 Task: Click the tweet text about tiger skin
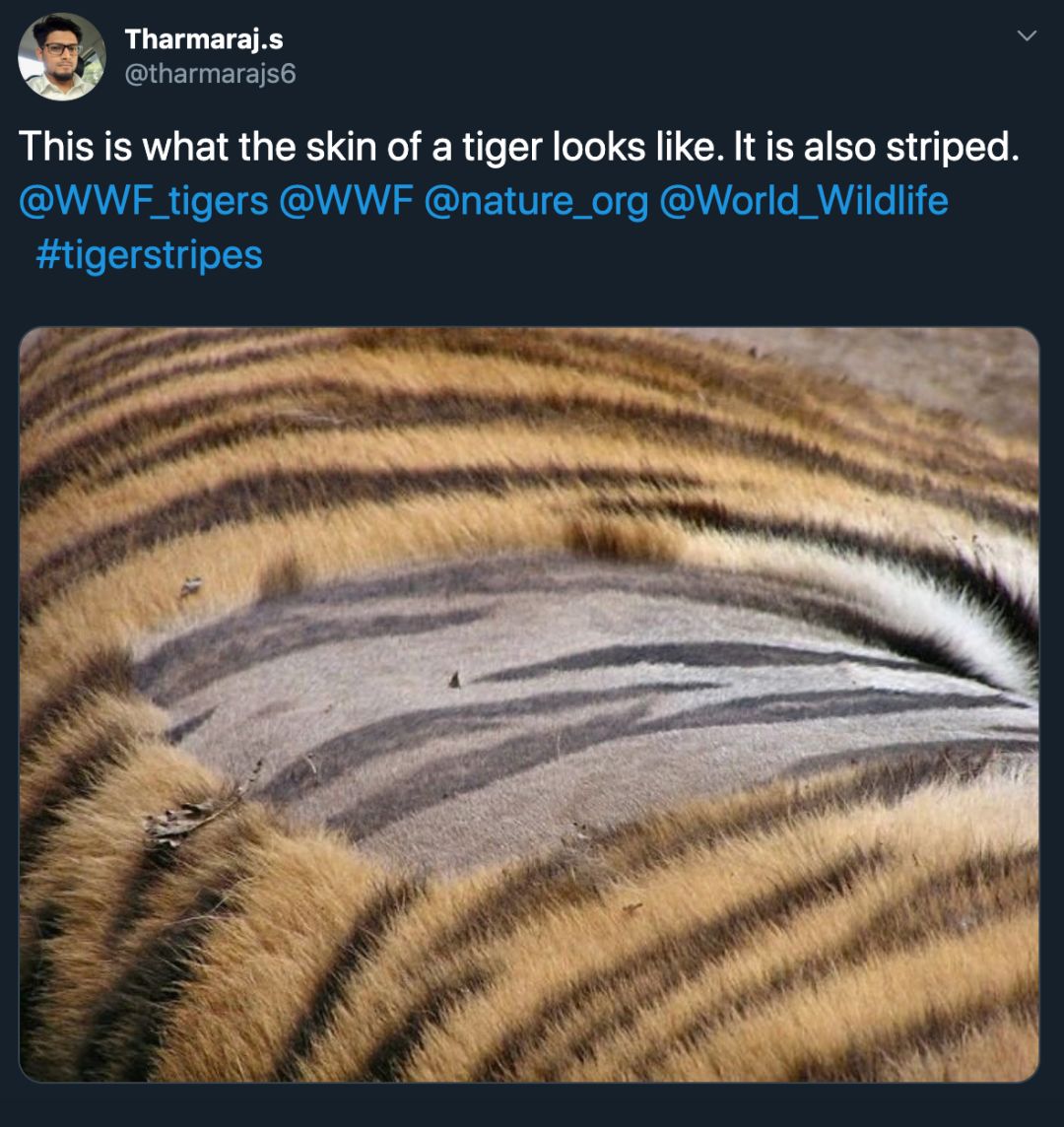point(519,148)
